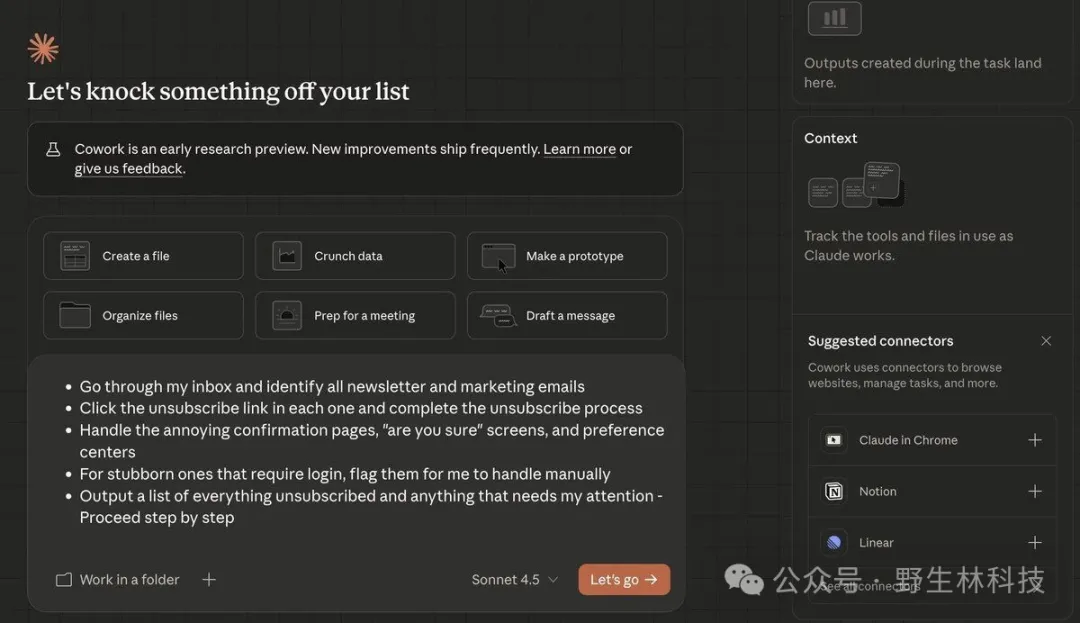Add the Claude in Chrome connector
The image size is (1080, 623).
(x=1035, y=440)
